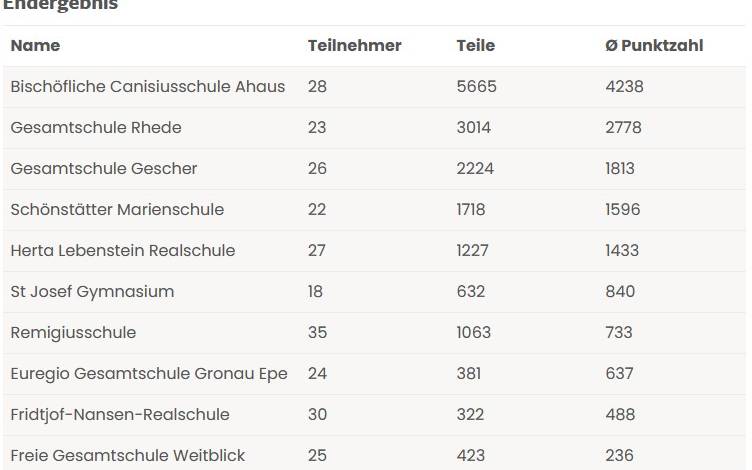Select Herta Lebenstein Realschule name cell
This screenshot has height=470, width=752.
[123, 251]
